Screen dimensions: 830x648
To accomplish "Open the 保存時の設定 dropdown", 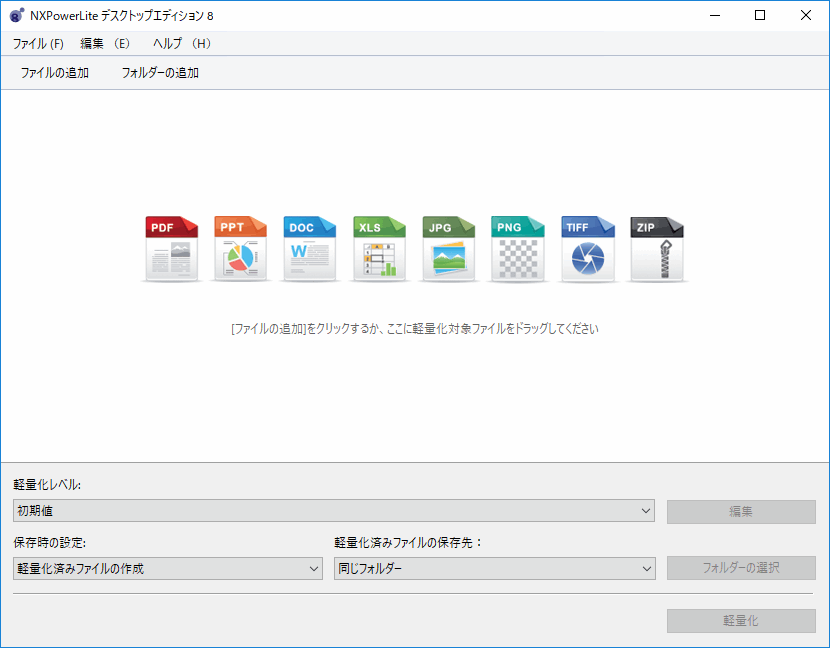I will [x=168, y=569].
